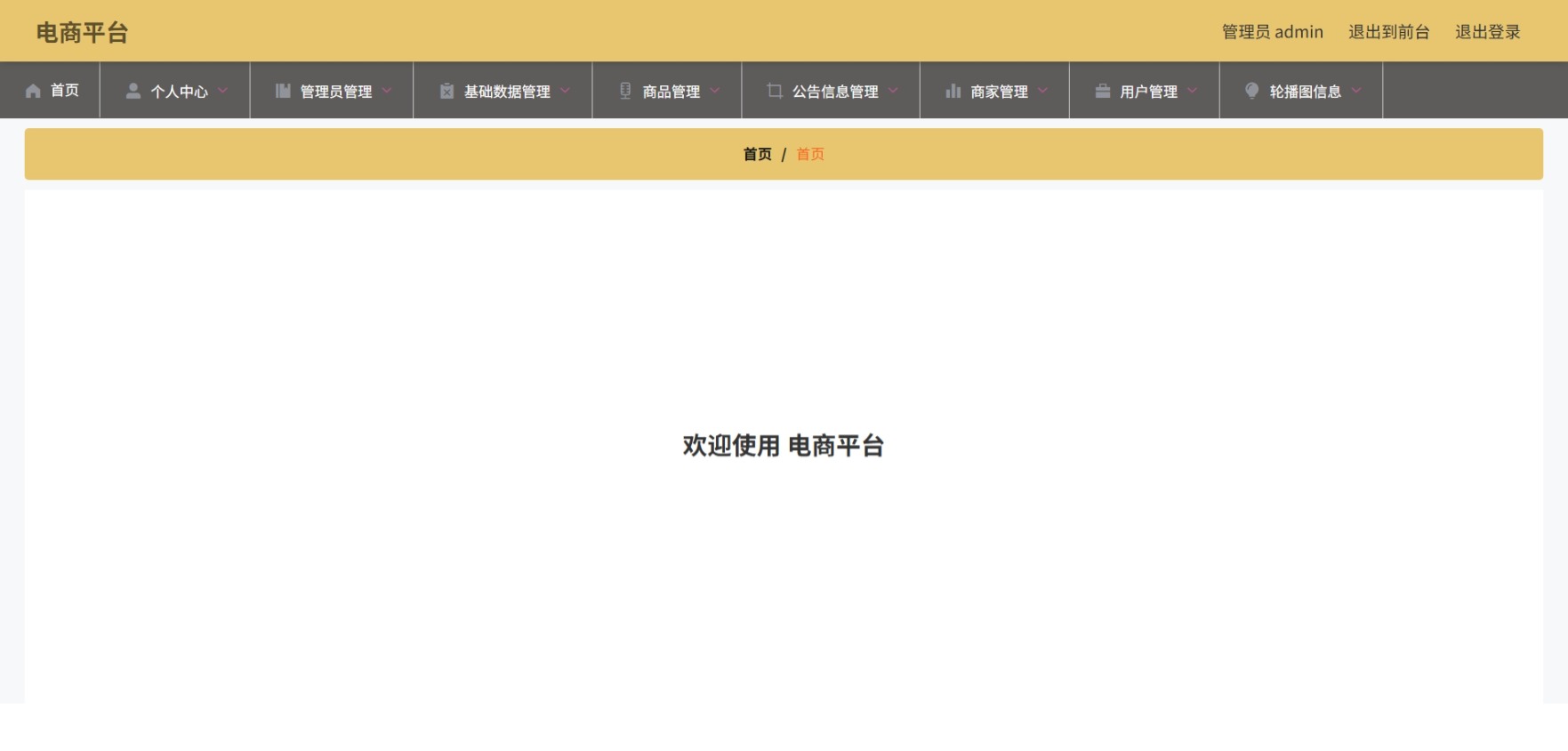
Task: Expand the 管理员管理 dropdown arrow
Action: pos(387,91)
